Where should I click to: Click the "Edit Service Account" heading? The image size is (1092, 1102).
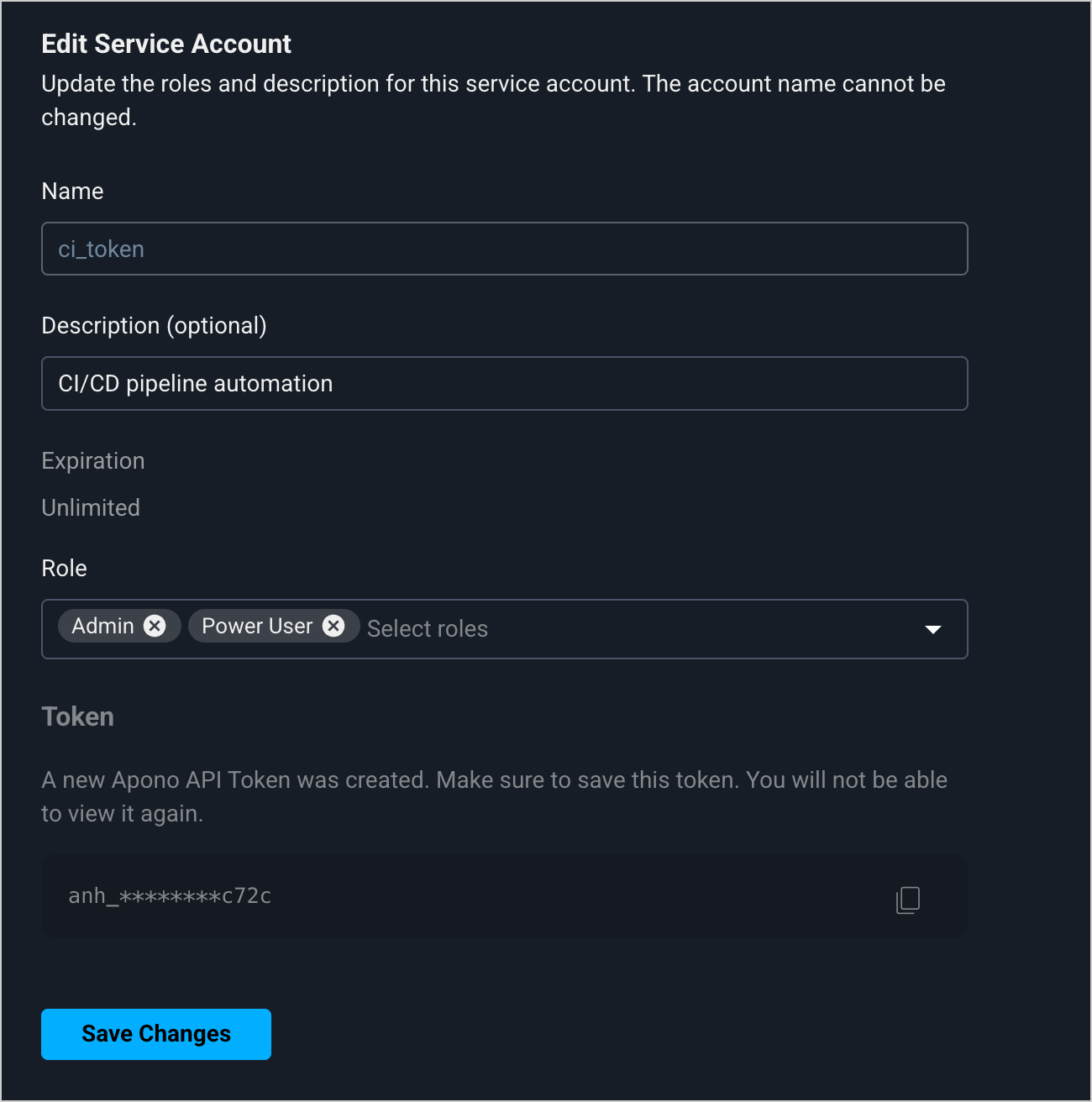[x=166, y=44]
